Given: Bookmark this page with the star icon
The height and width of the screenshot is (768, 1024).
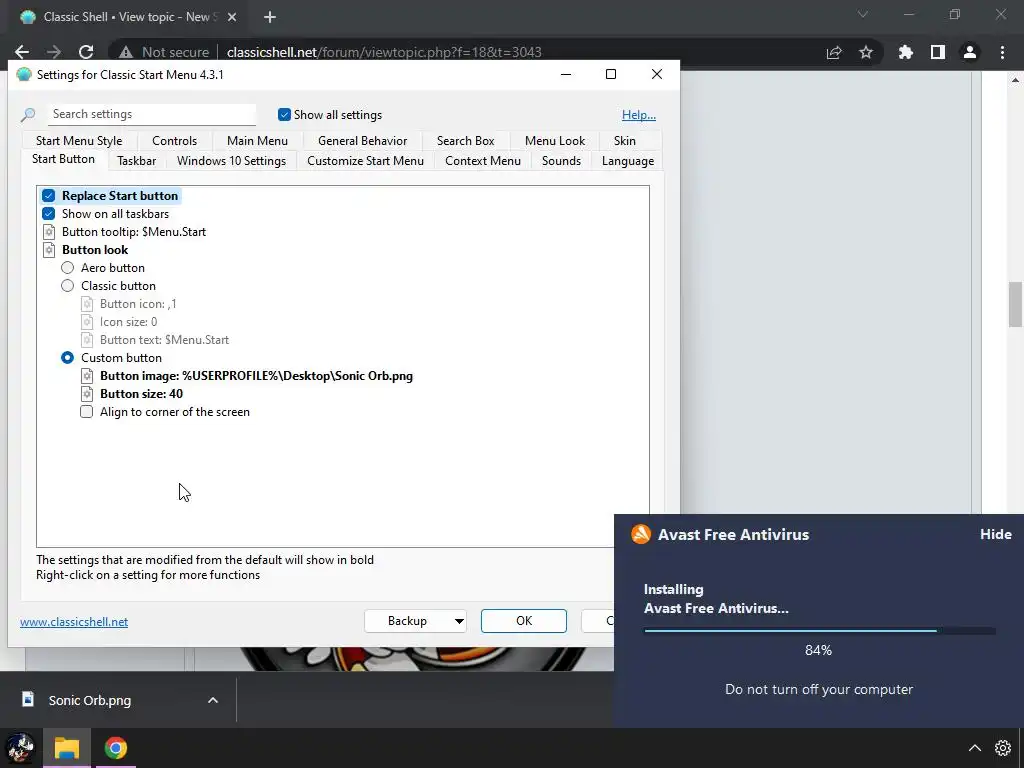Looking at the screenshot, I should [x=866, y=52].
